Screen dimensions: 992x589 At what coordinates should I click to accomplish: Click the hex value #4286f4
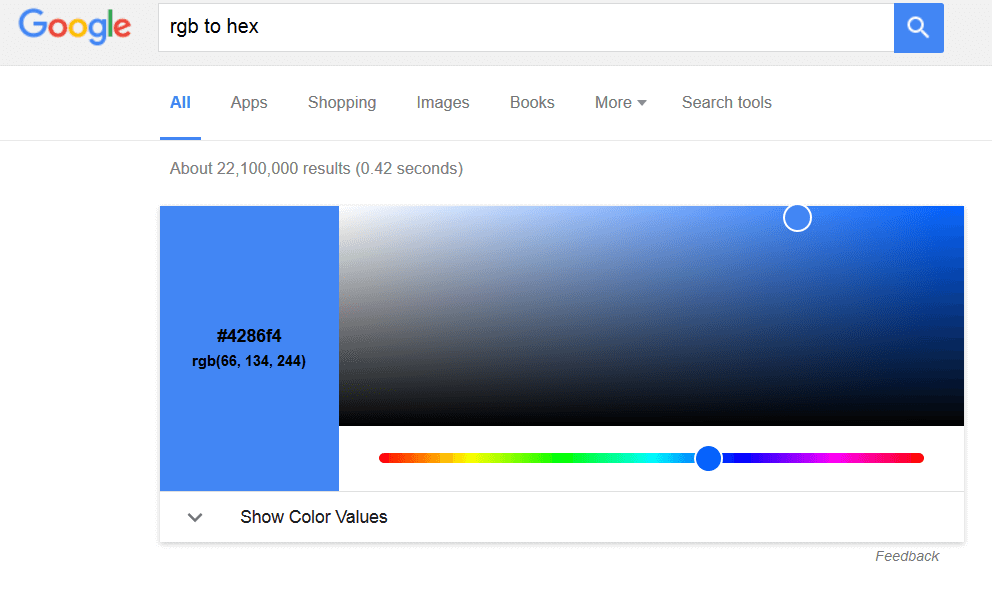pyautogui.click(x=249, y=336)
